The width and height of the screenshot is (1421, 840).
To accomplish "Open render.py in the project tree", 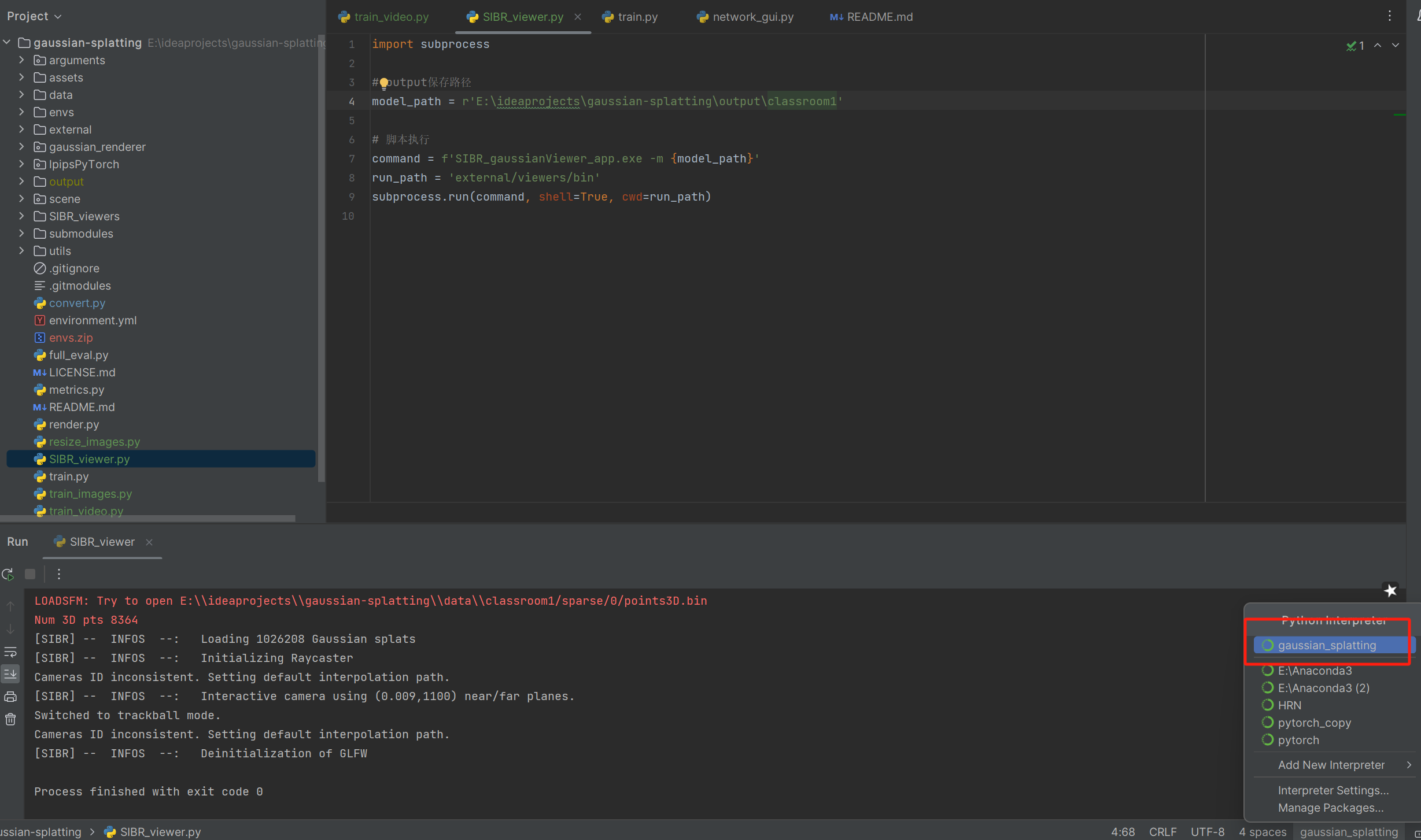I will coord(73,424).
